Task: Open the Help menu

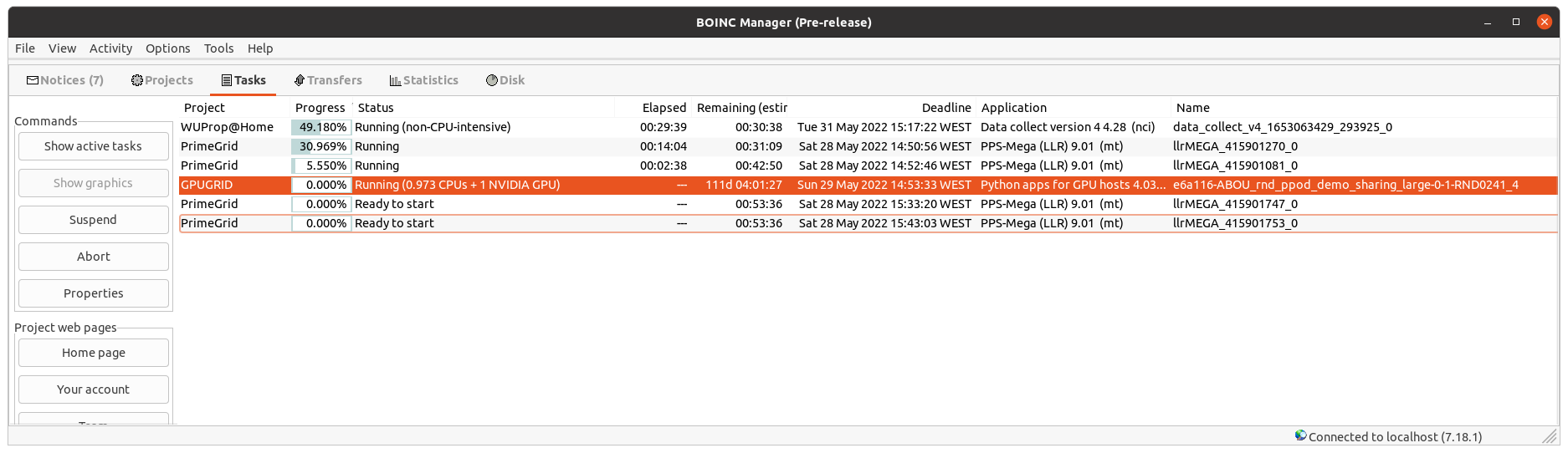Action: (260, 48)
